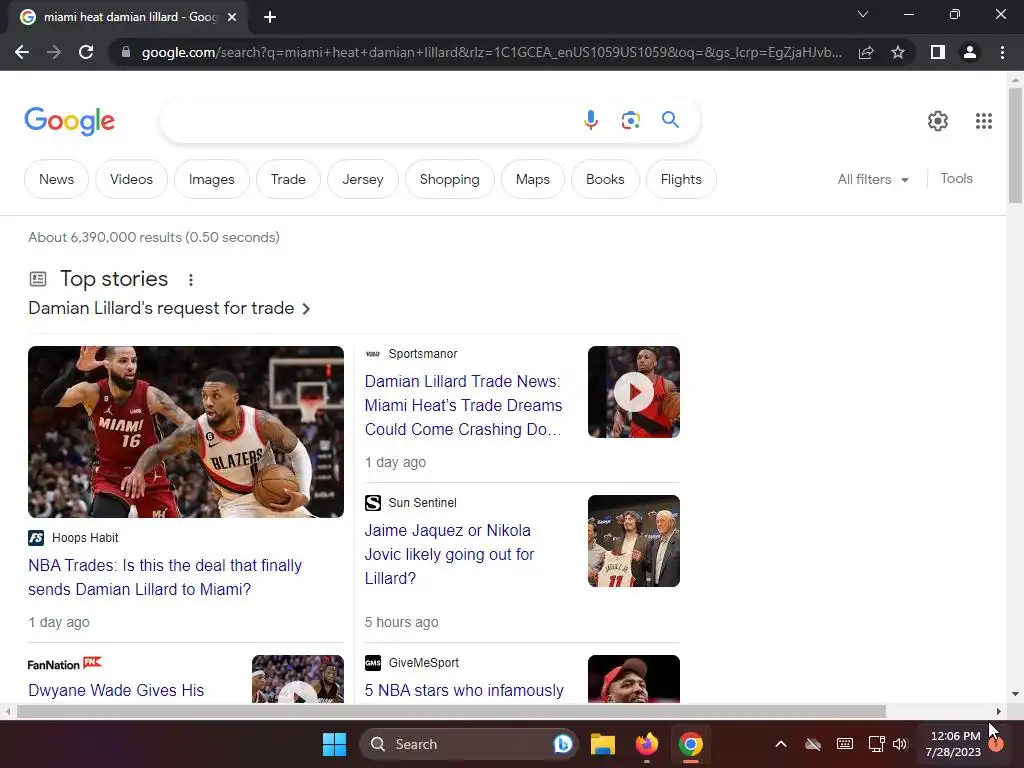This screenshot has height=768, width=1024.
Task: Share this page icon in address bar
Action: pos(866,52)
